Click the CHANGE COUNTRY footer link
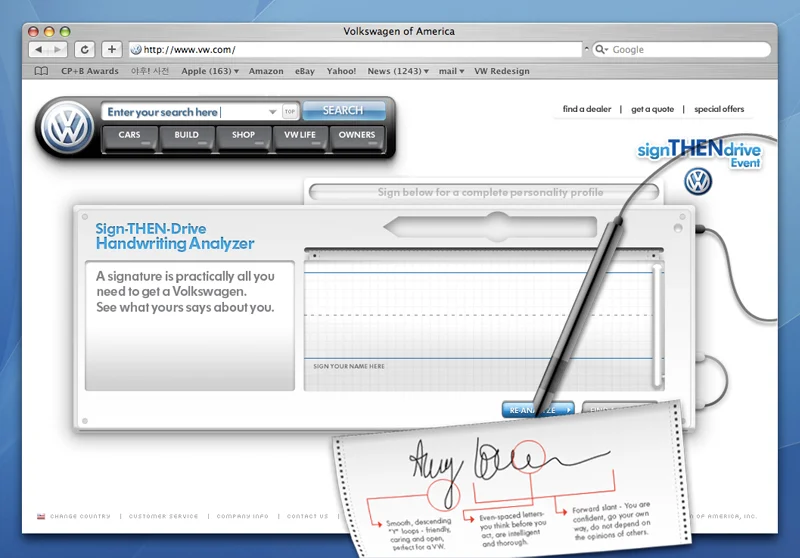 click(x=80, y=516)
